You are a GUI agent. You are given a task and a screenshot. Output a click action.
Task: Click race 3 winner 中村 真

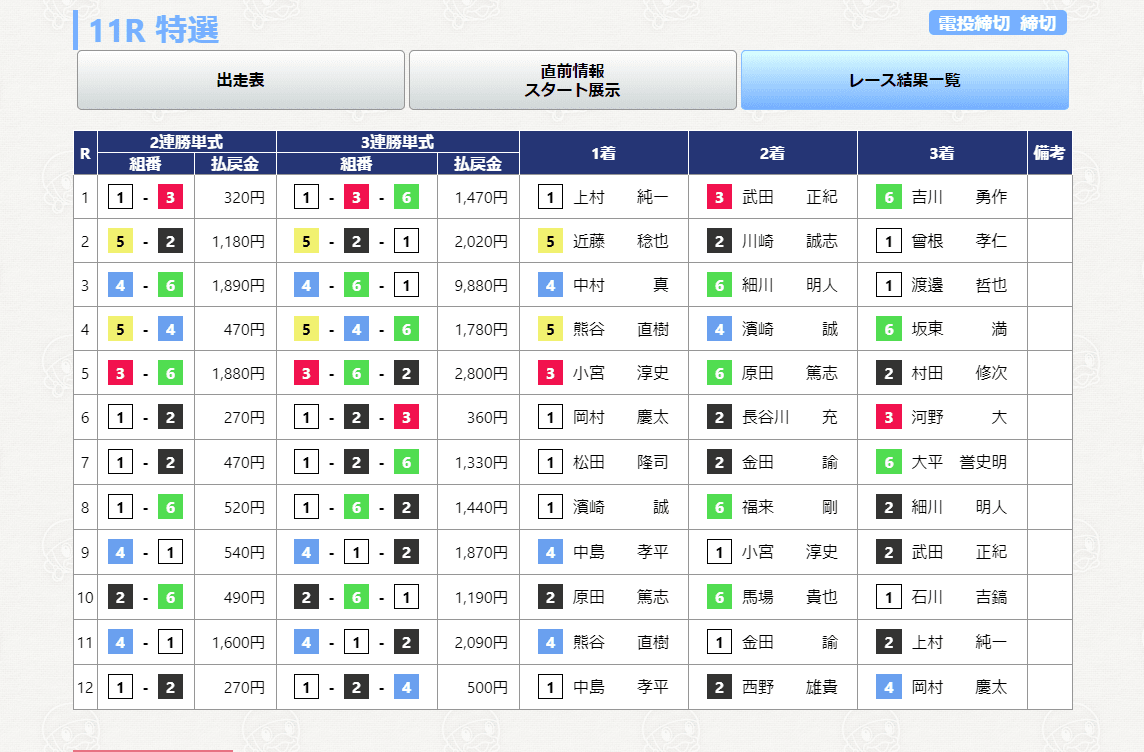[620, 286]
